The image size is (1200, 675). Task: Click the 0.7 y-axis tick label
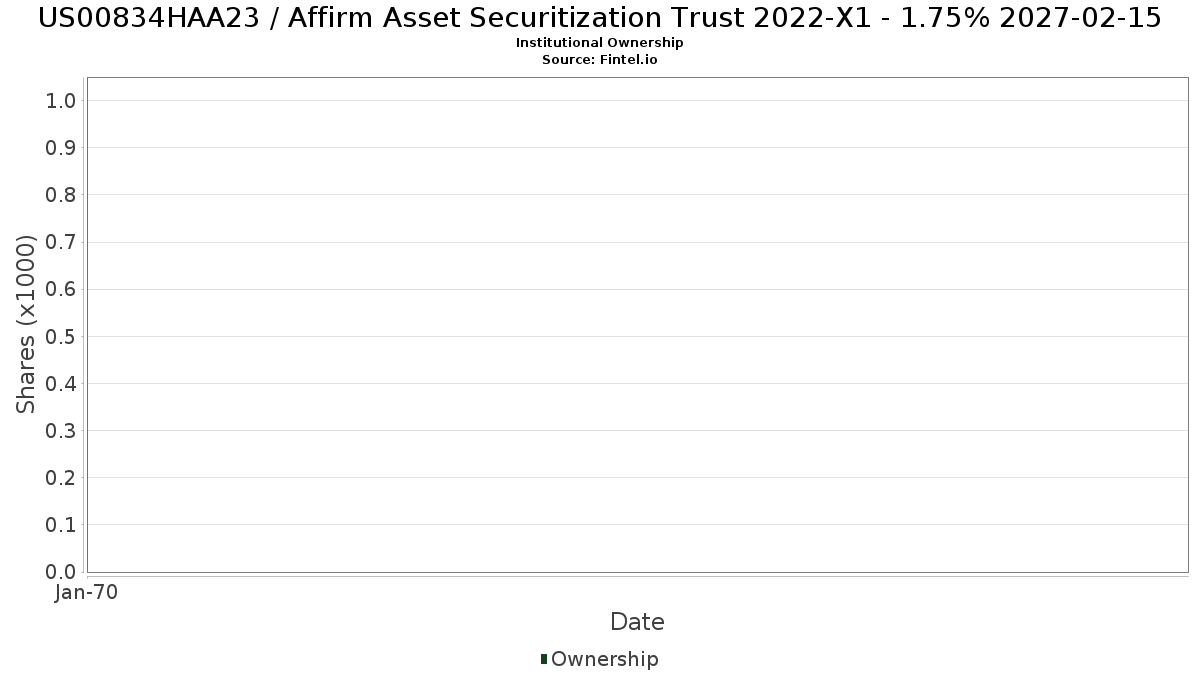pyautogui.click(x=62, y=242)
